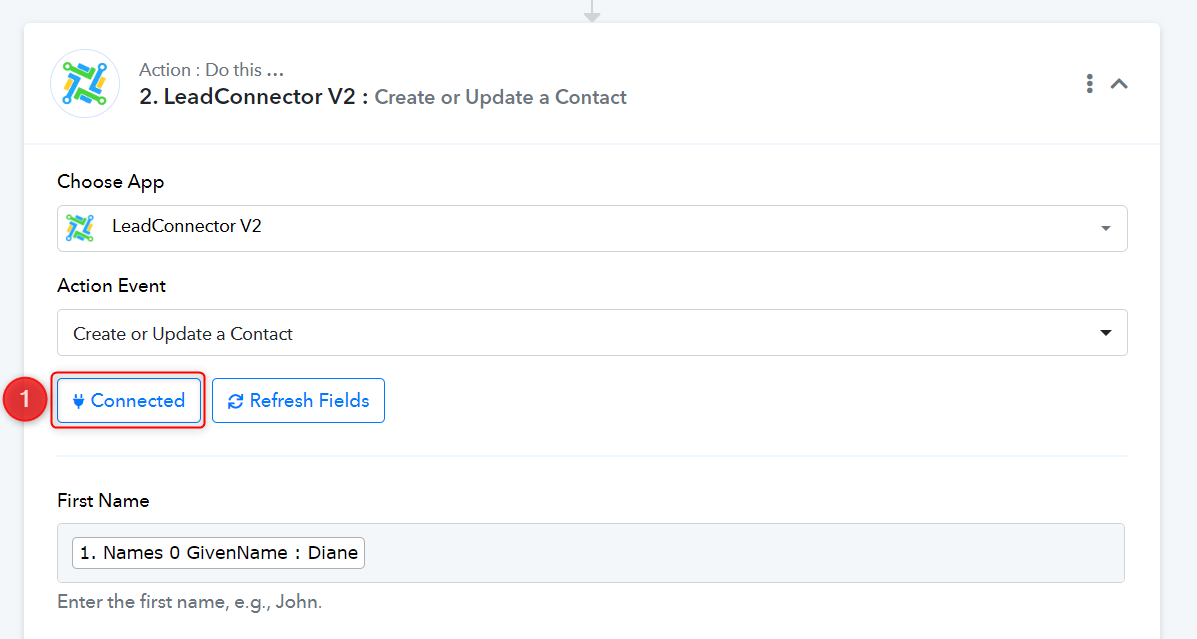Click the Enter the first name helper text
The height and width of the screenshot is (639, 1197).
click(x=189, y=602)
